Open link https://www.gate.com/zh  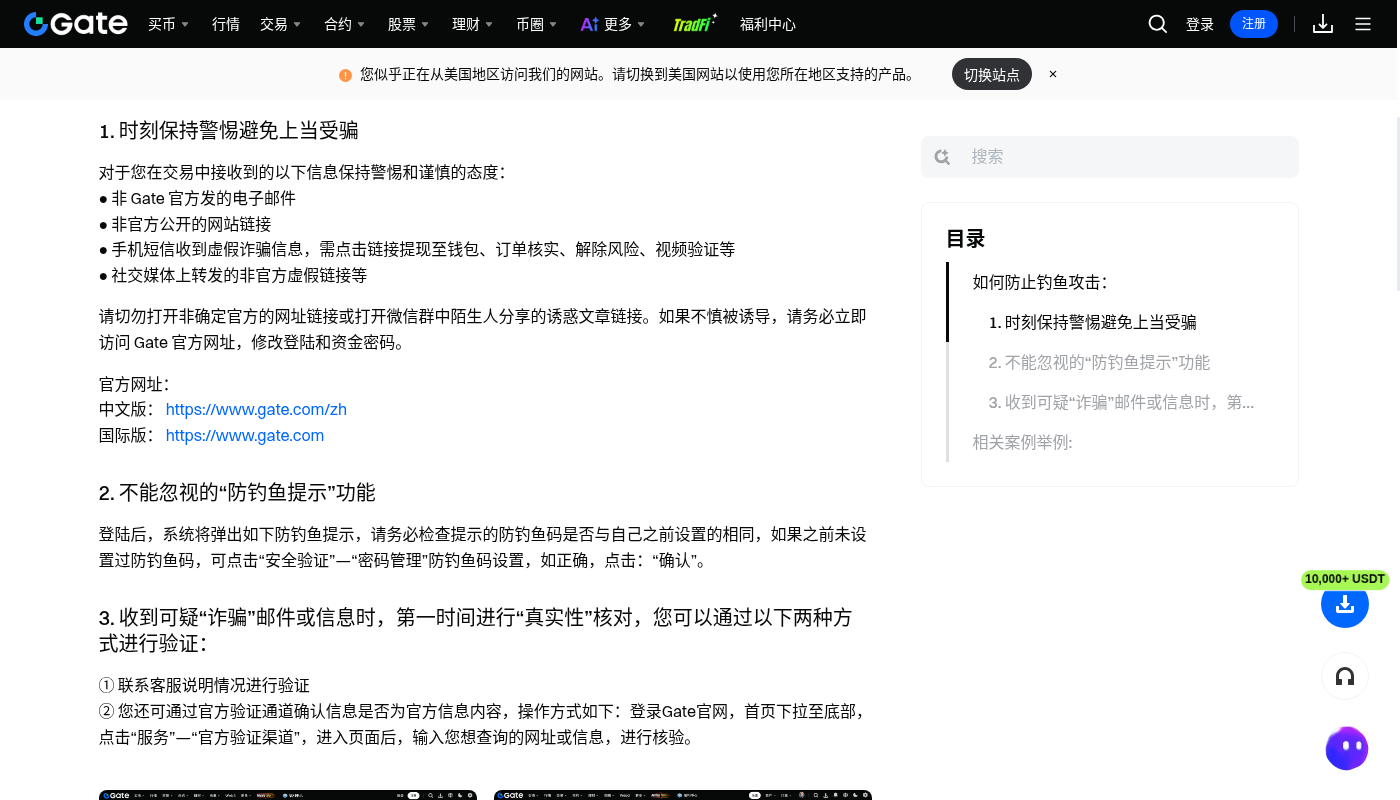[256, 410]
